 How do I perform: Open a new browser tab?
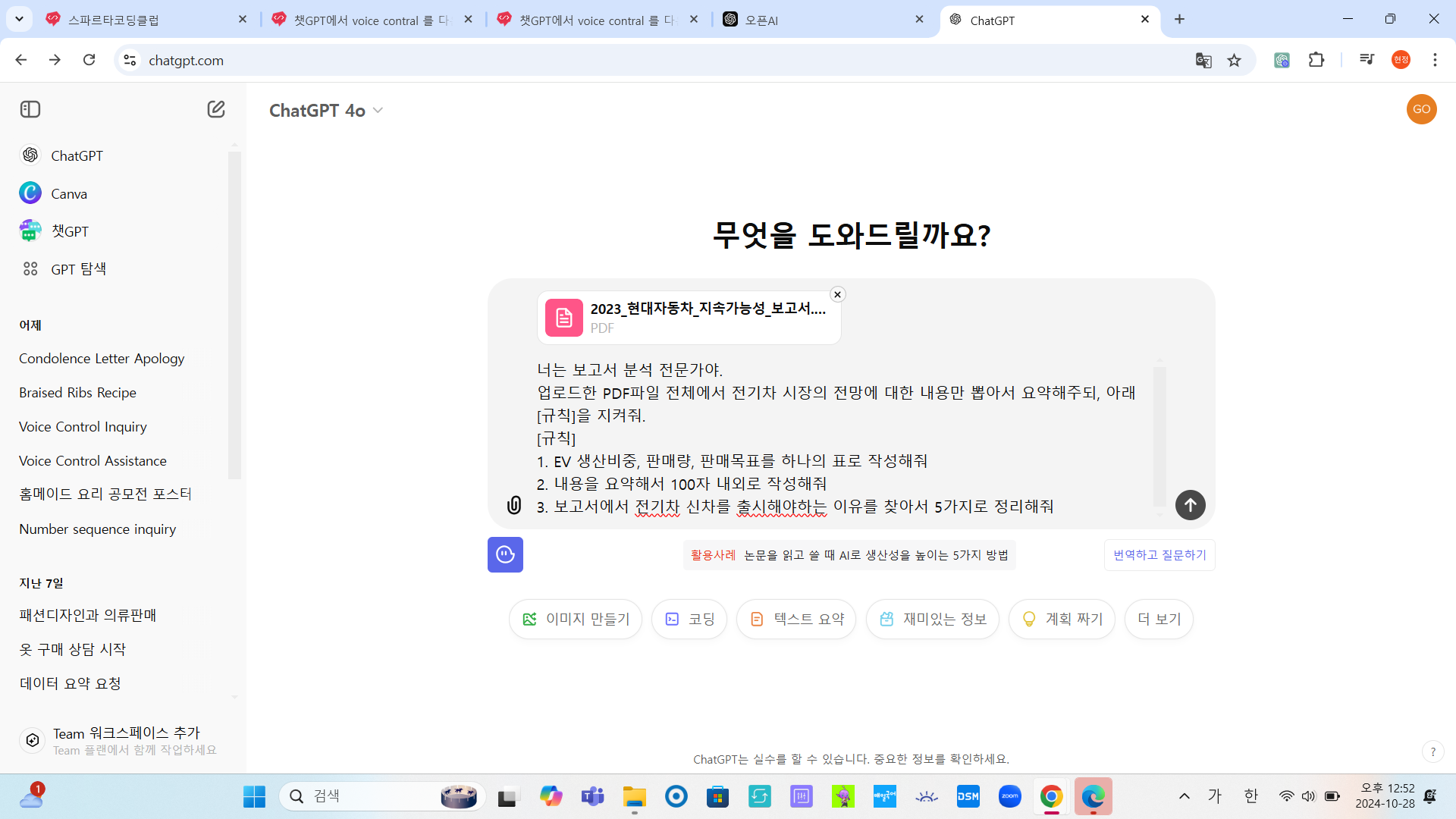pyautogui.click(x=1179, y=20)
